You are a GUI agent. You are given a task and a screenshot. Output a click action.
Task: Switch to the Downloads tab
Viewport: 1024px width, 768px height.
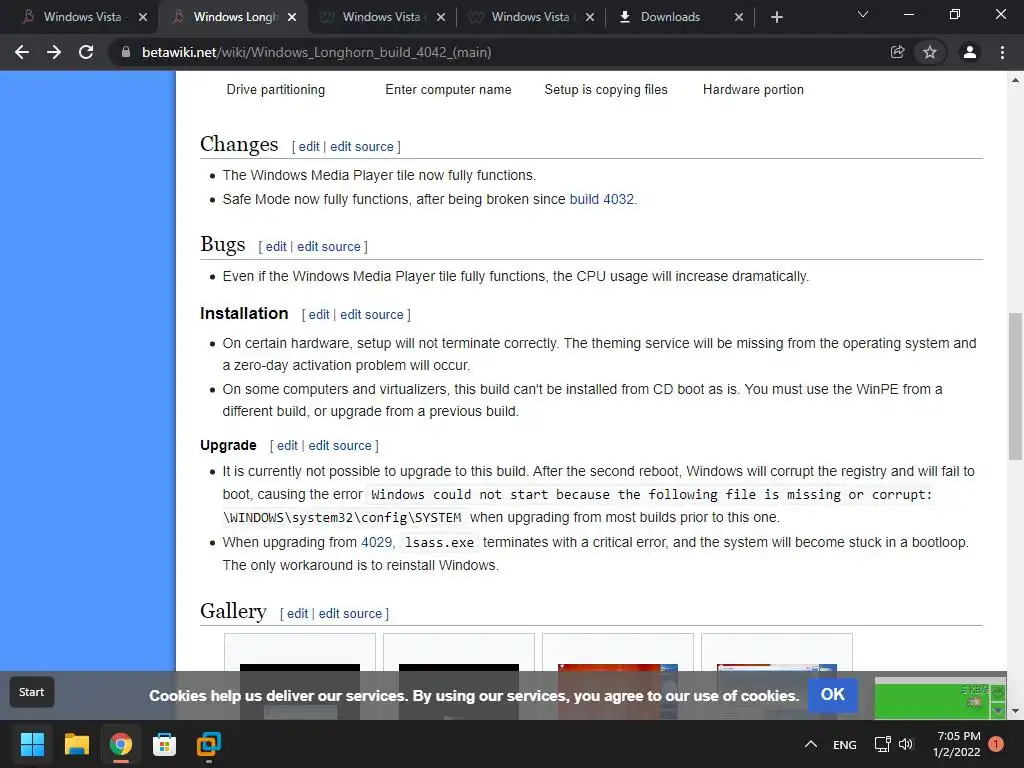[x=670, y=17]
